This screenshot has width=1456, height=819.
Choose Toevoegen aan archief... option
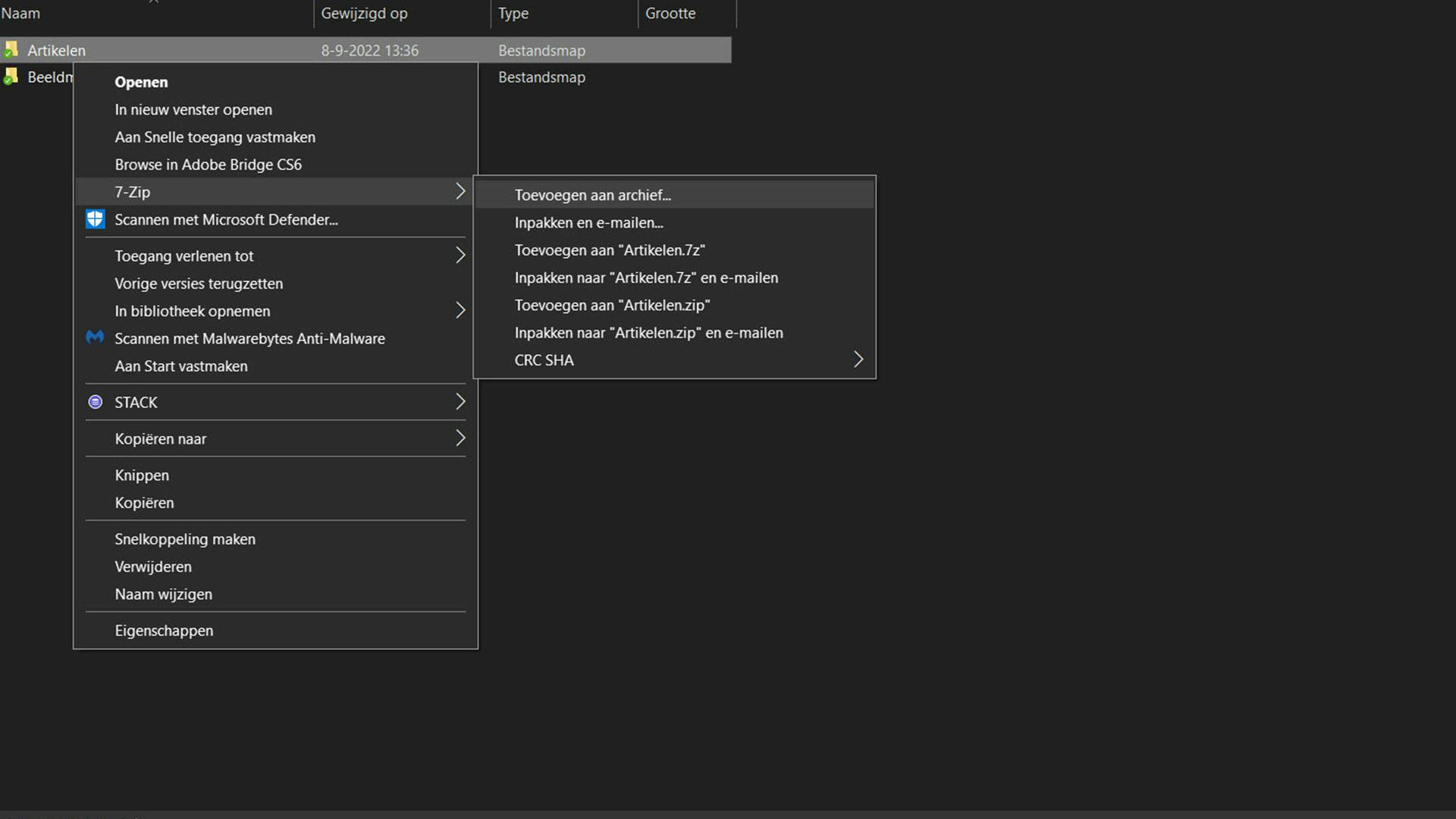pyautogui.click(x=592, y=196)
